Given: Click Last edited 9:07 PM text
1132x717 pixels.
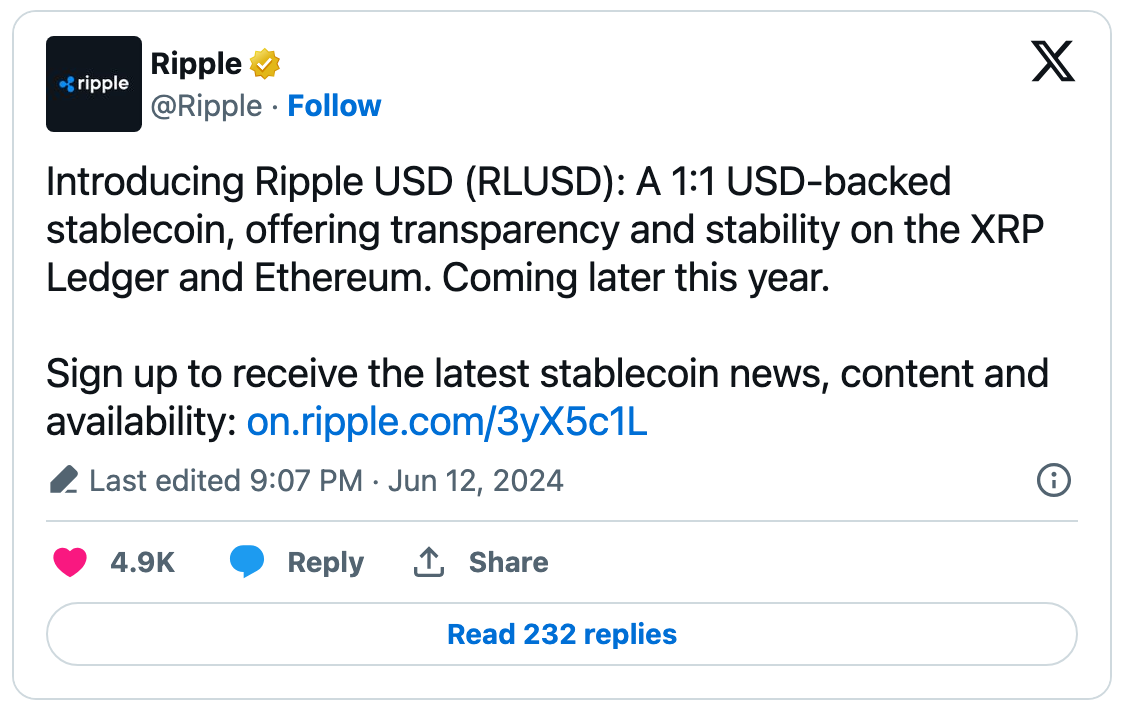Looking at the screenshot, I should click(225, 480).
